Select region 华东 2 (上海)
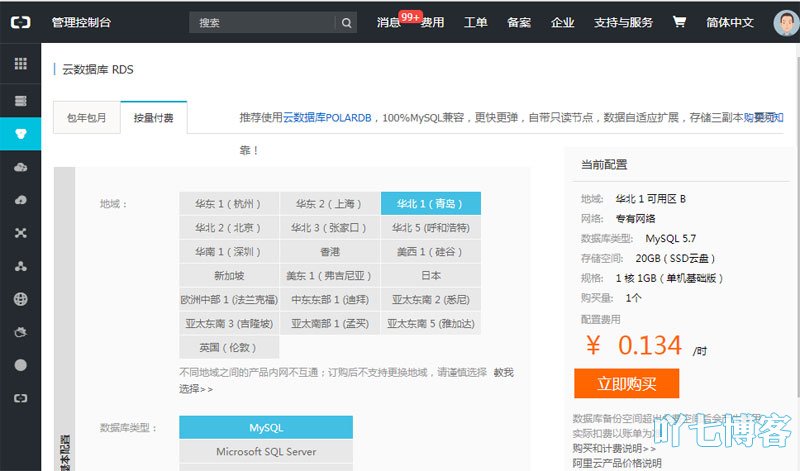This screenshot has height=471, width=800. click(330, 204)
